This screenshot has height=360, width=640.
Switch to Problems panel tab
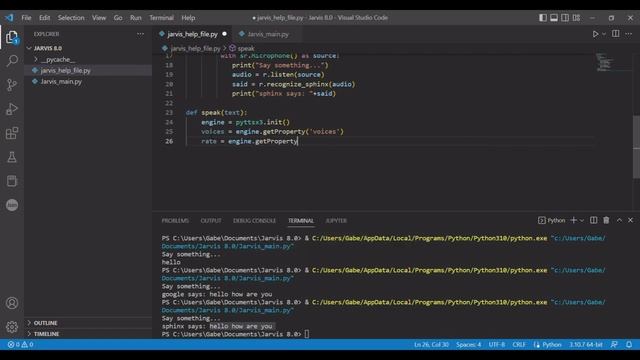point(175,220)
